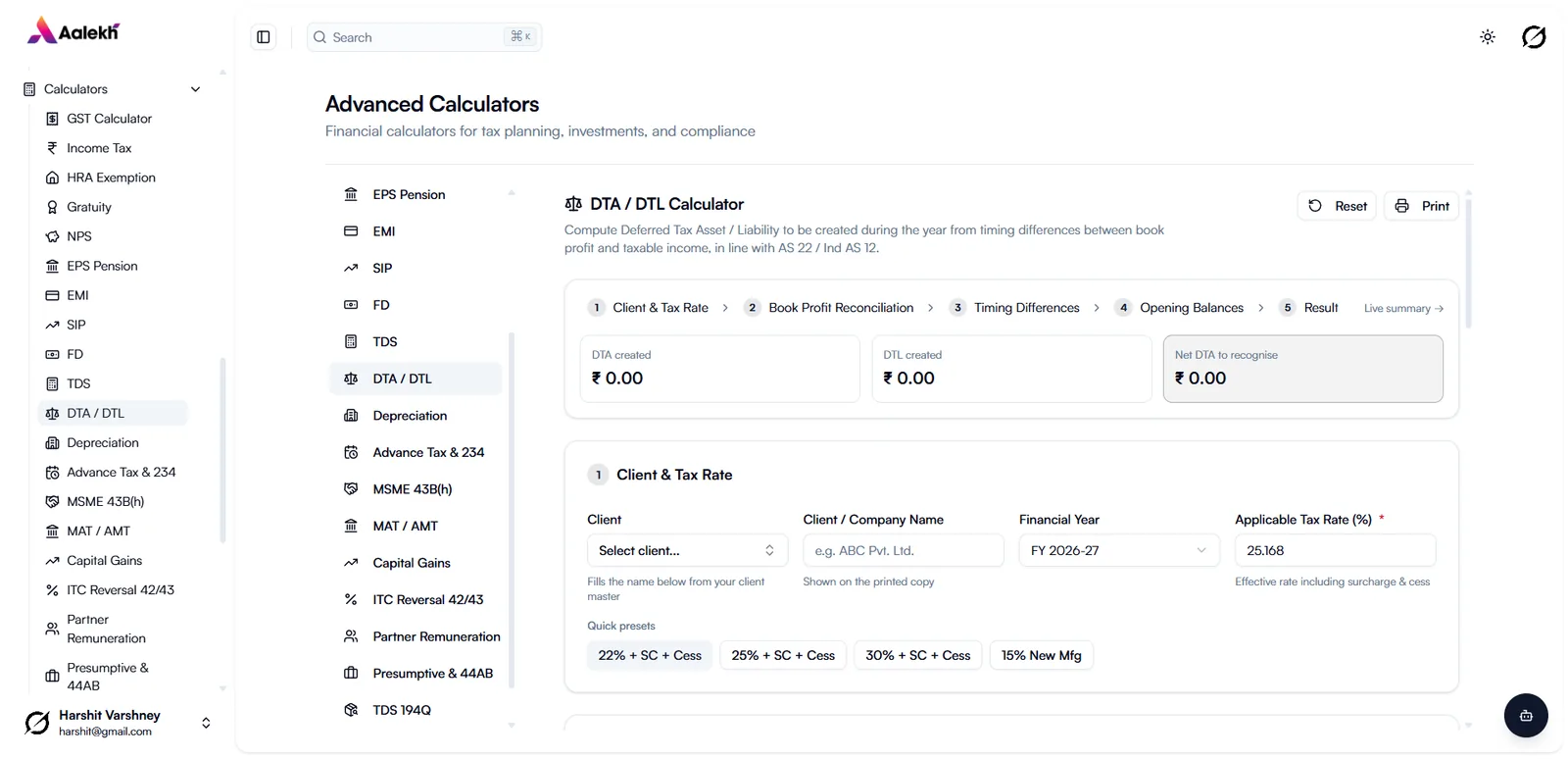
Task: Click Partner Remuneration people icon in sidebar
Action: tap(53, 629)
